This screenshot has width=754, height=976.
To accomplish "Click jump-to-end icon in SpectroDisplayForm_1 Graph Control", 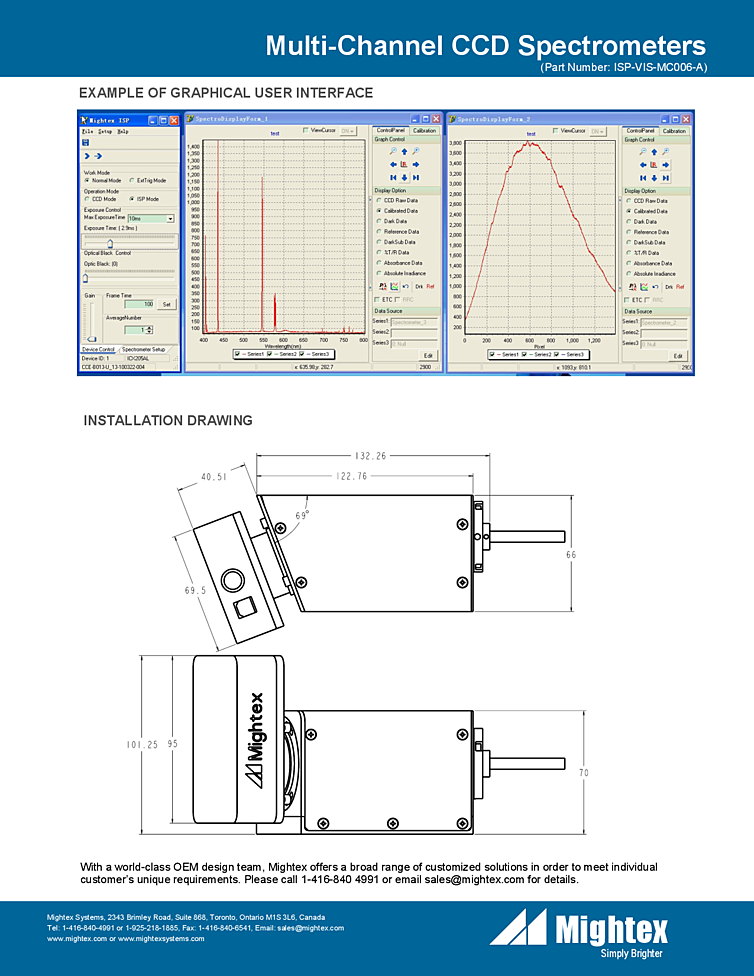I will (416, 177).
